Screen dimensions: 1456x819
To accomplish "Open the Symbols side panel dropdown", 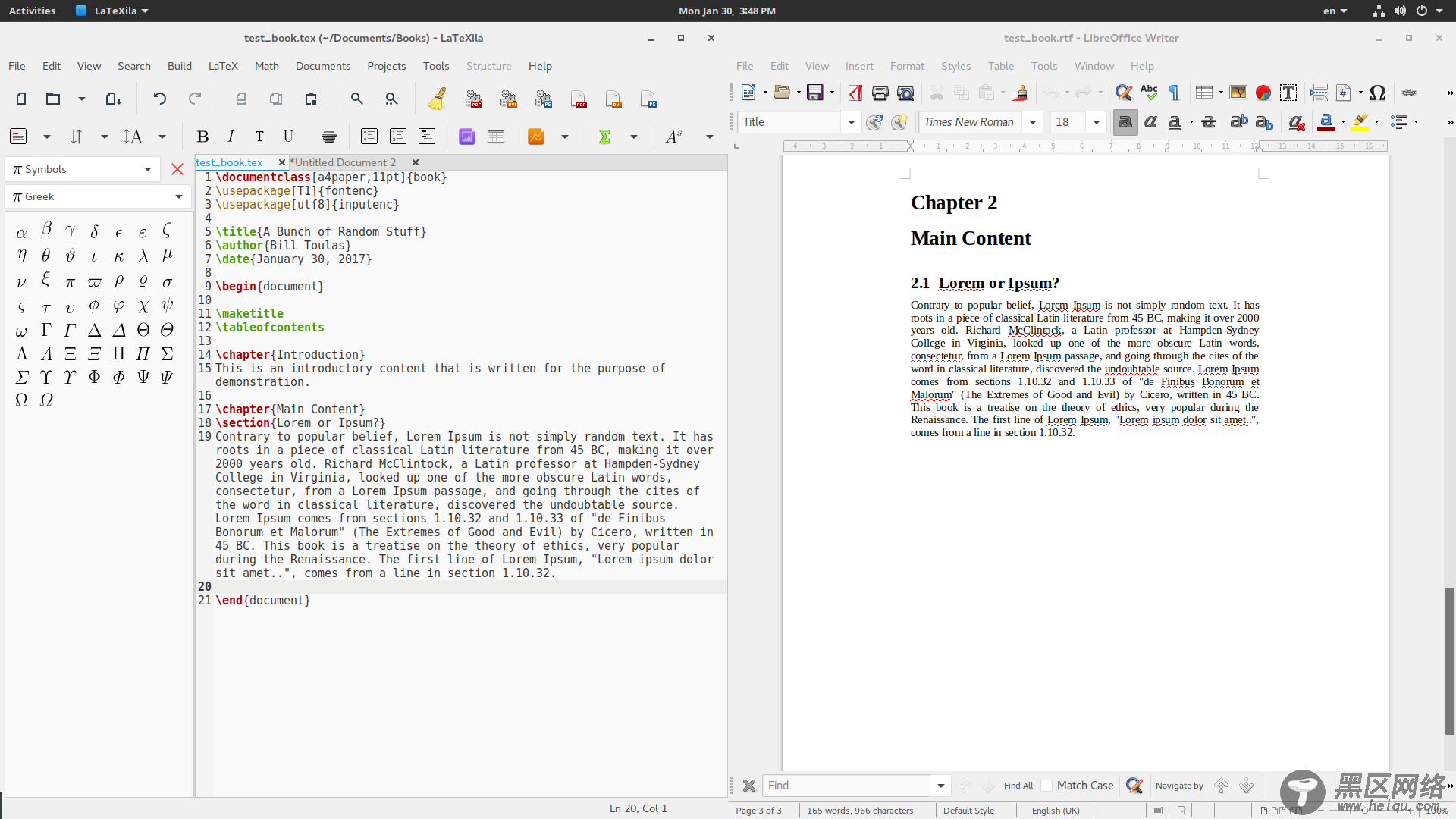I will [83, 169].
